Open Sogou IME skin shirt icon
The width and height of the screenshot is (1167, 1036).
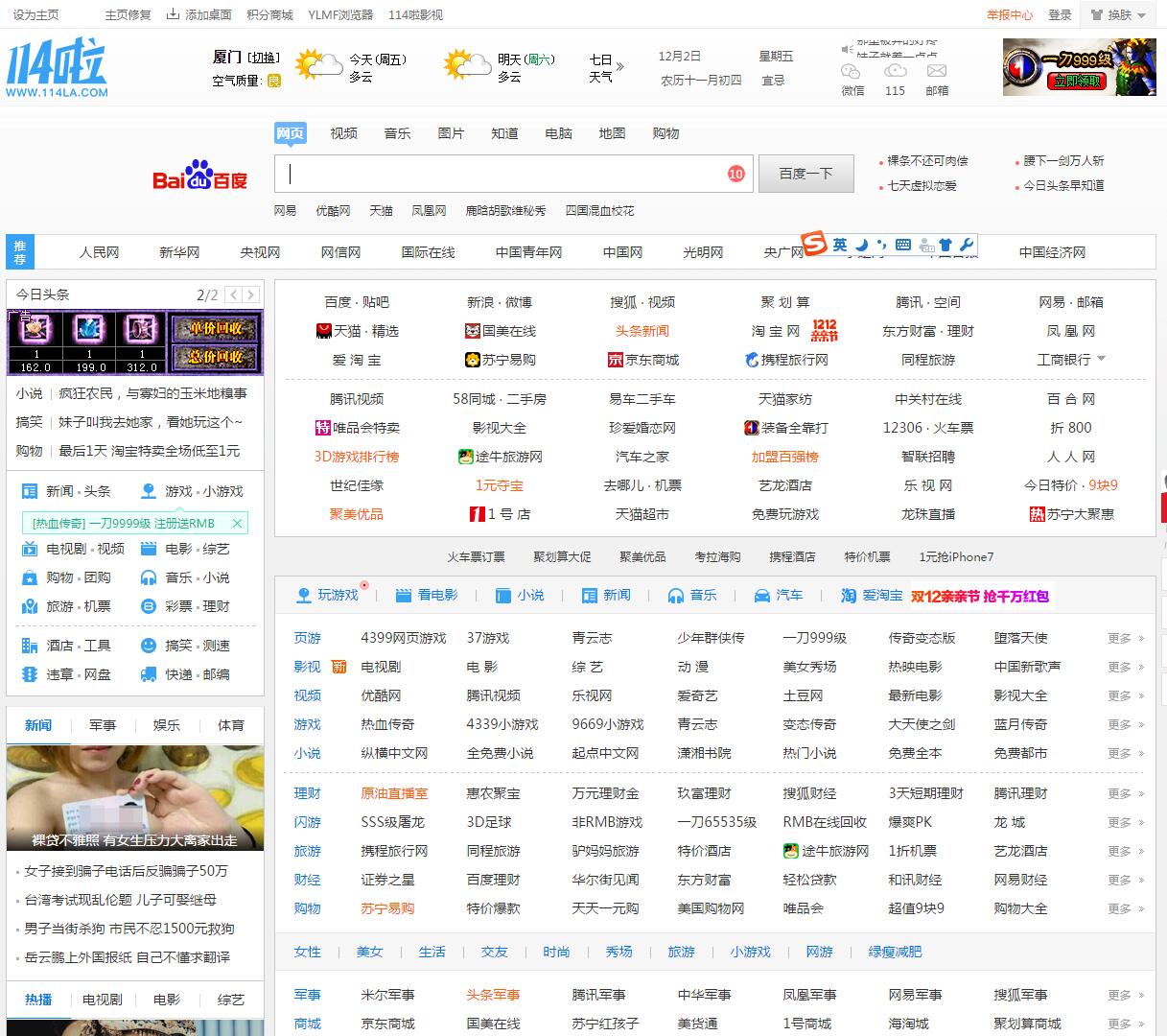[945, 245]
